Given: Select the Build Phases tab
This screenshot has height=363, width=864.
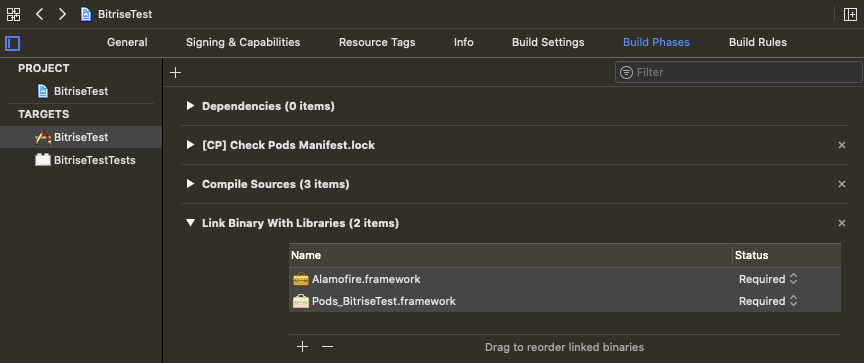Looking at the screenshot, I should [656, 42].
